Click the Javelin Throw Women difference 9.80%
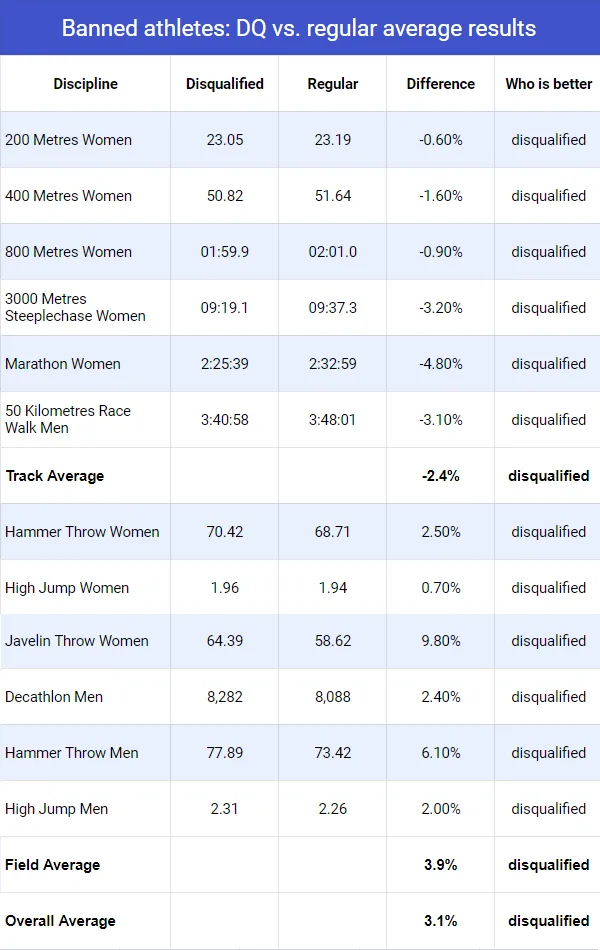This screenshot has width=600, height=950. pyautogui.click(x=440, y=641)
